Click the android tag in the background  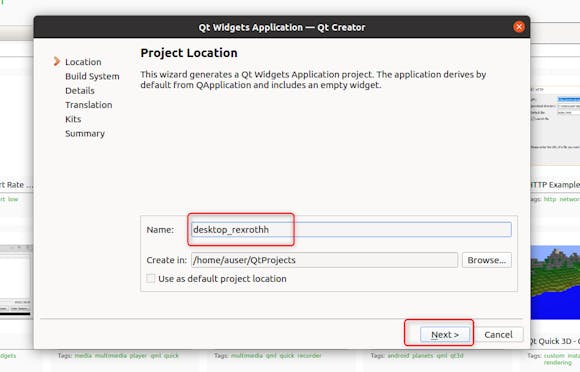[x=399, y=355]
